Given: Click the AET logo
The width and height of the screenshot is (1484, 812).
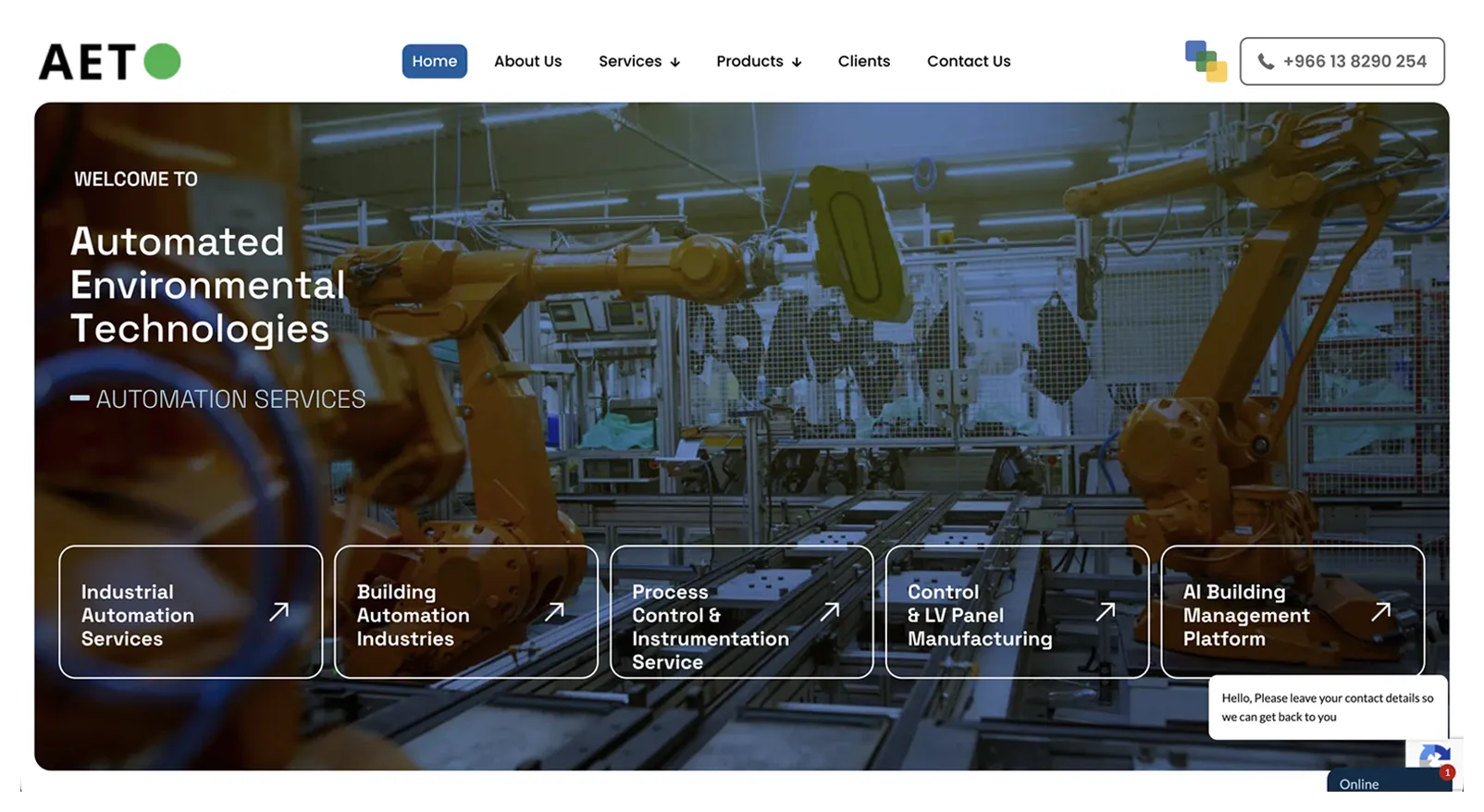Looking at the screenshot, I should (x=109, y=62).
